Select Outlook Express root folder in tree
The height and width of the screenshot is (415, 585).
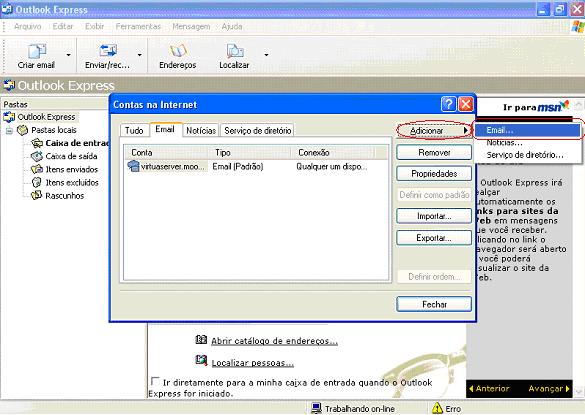(x=47, y=117)
